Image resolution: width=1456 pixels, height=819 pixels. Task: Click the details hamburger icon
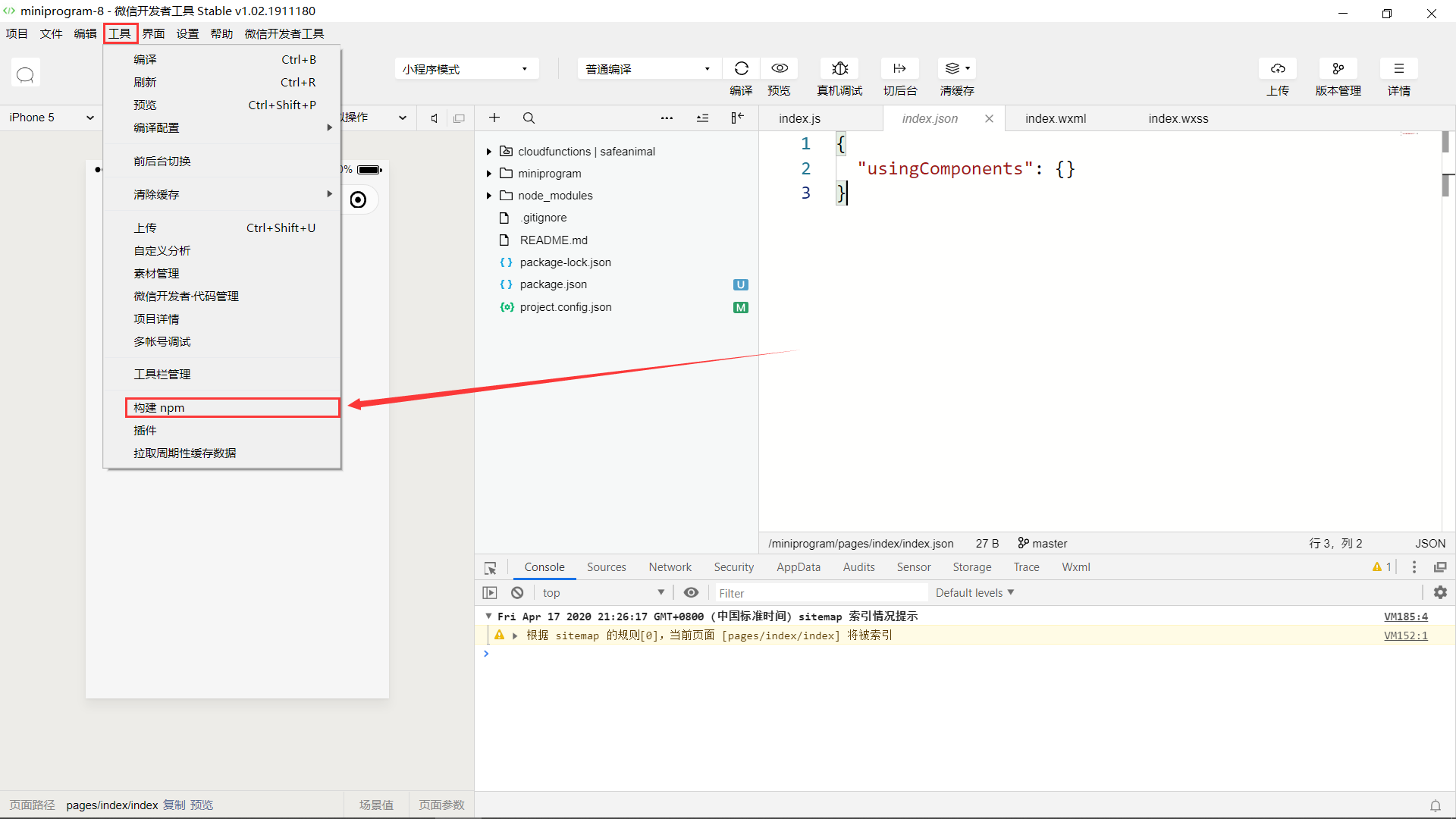coord(1398,69)
